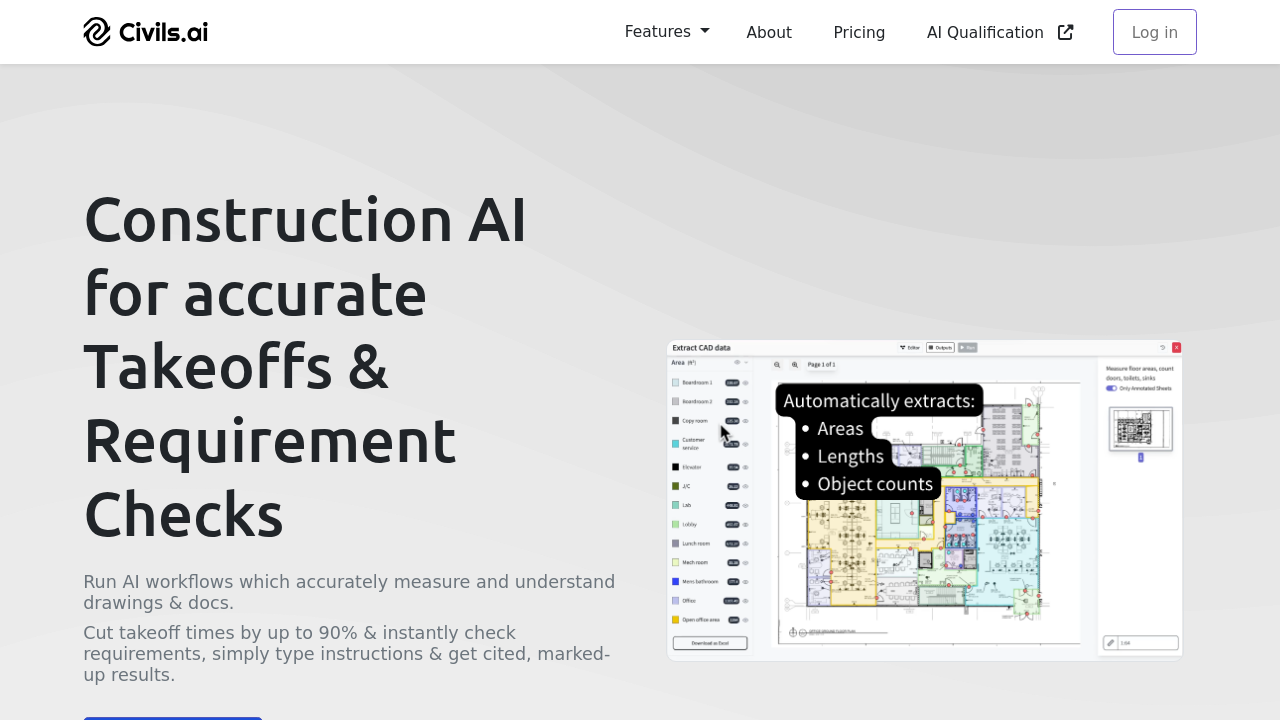The height and width of the screenshot is (720, 1280).
Task: Click the undo arrow icon in Extract CAD data
Action: [x=1163, y=348]
